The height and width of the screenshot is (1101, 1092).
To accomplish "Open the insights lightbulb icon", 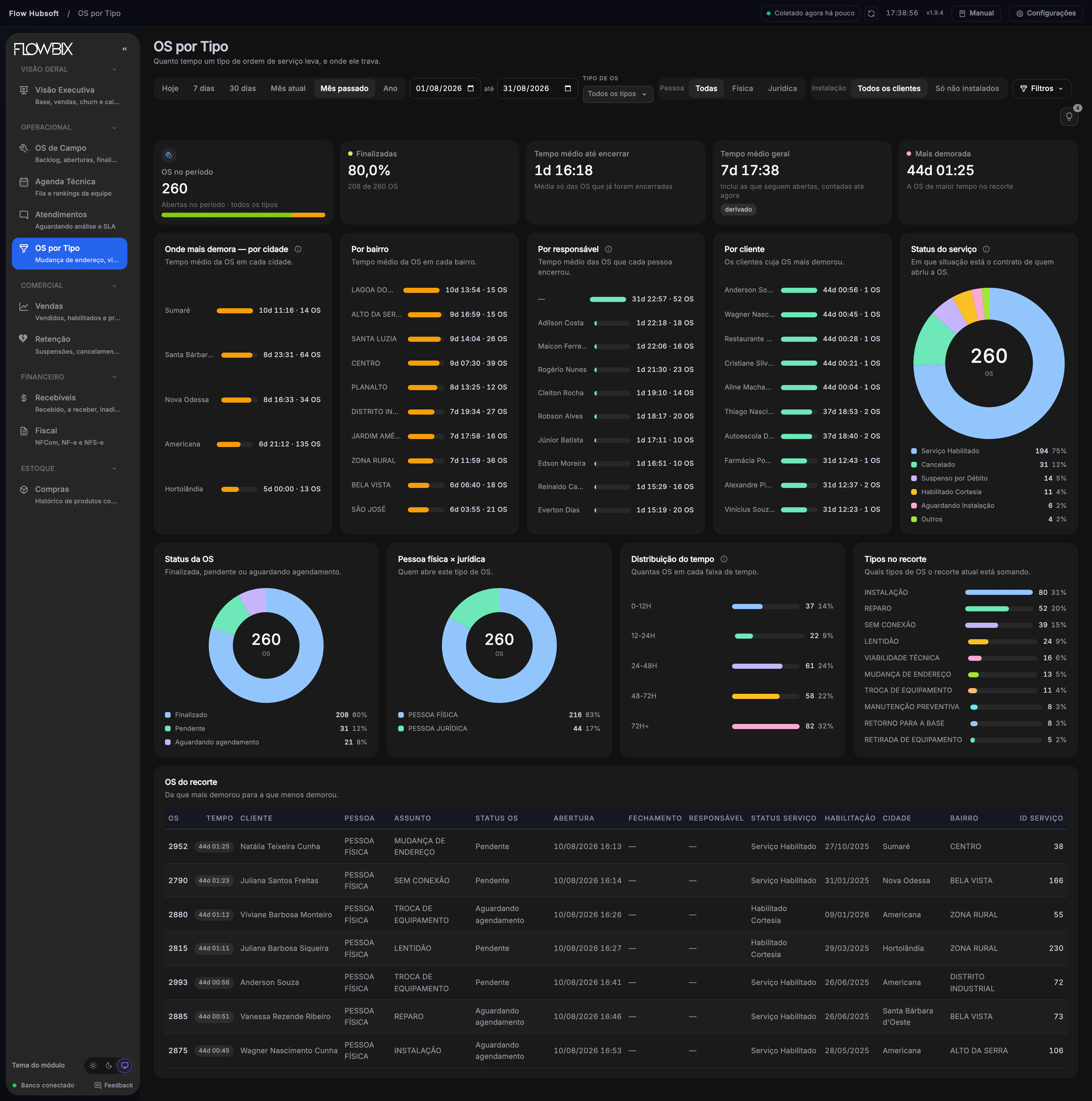I will coord(1069,117).
